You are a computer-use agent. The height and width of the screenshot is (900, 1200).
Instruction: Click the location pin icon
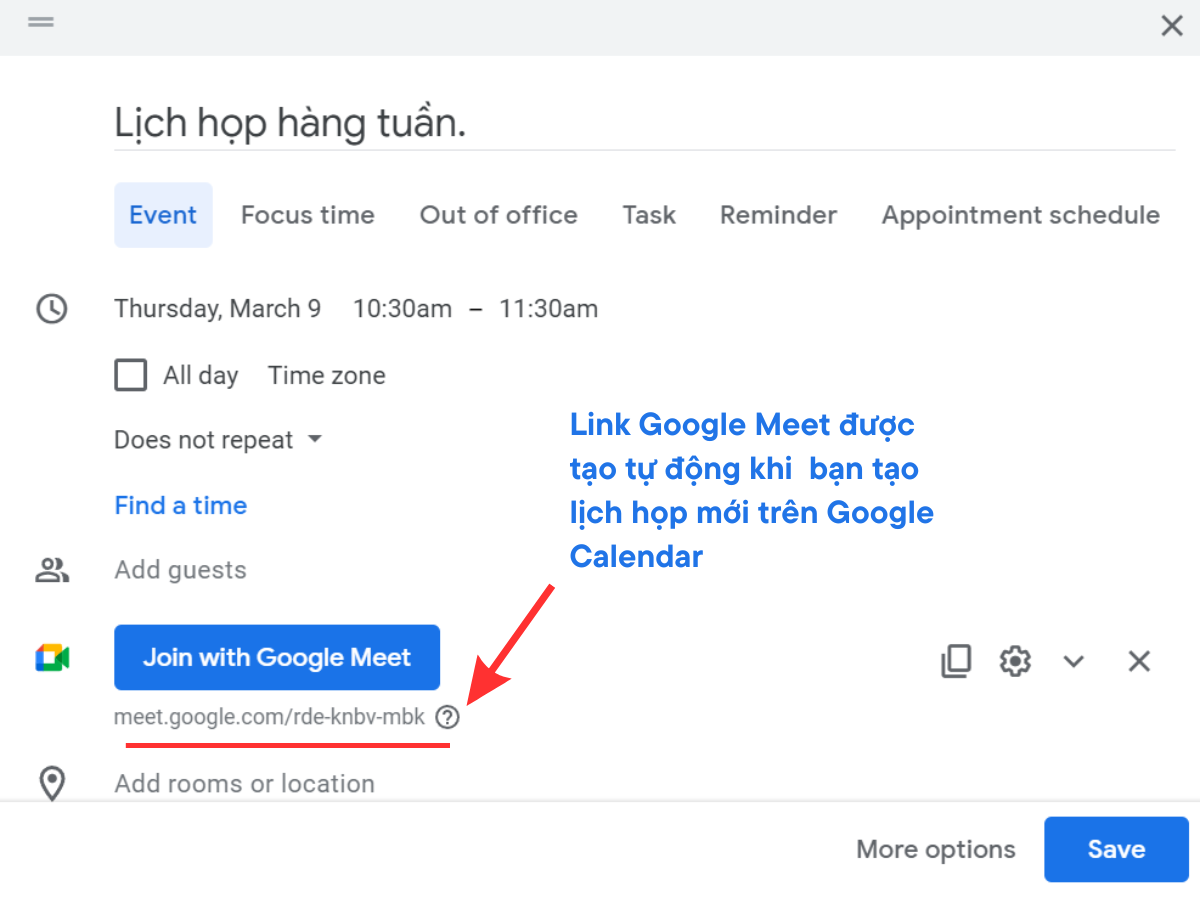pos(52,783)
